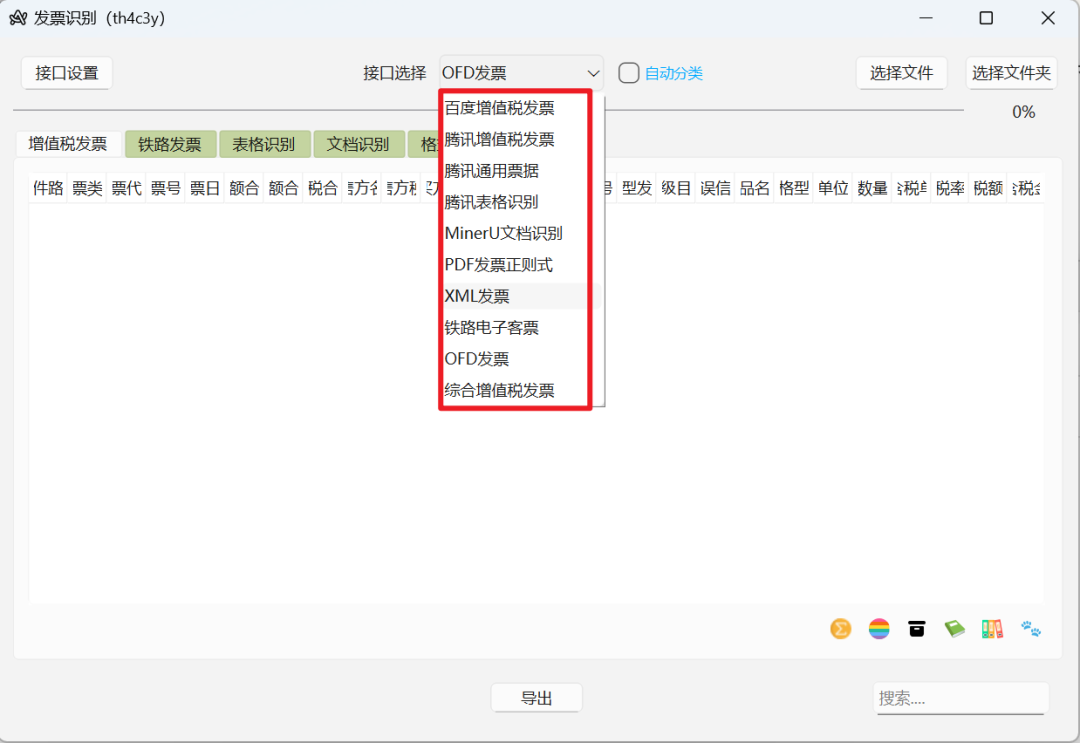
Task: Switch to the 铁路发票 tab
Action: tap(170, 143)
